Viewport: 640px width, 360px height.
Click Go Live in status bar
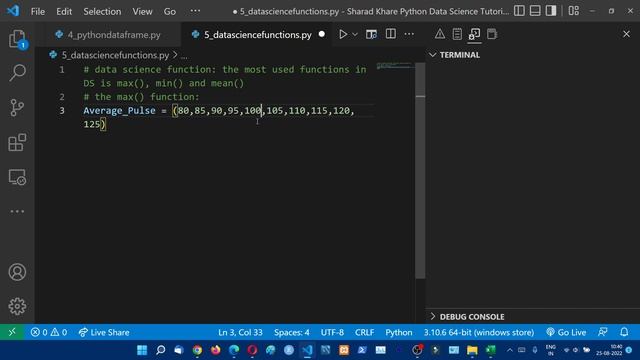566,332
